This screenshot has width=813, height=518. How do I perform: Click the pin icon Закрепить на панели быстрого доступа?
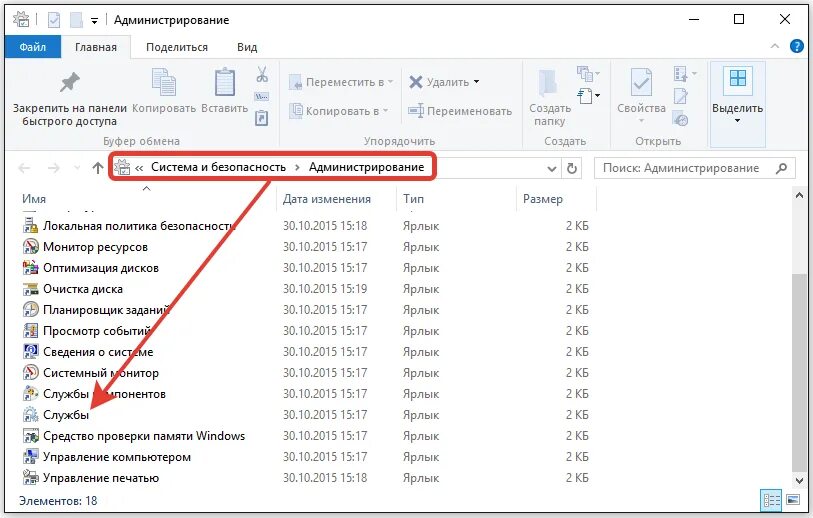[x=69, y=82]
